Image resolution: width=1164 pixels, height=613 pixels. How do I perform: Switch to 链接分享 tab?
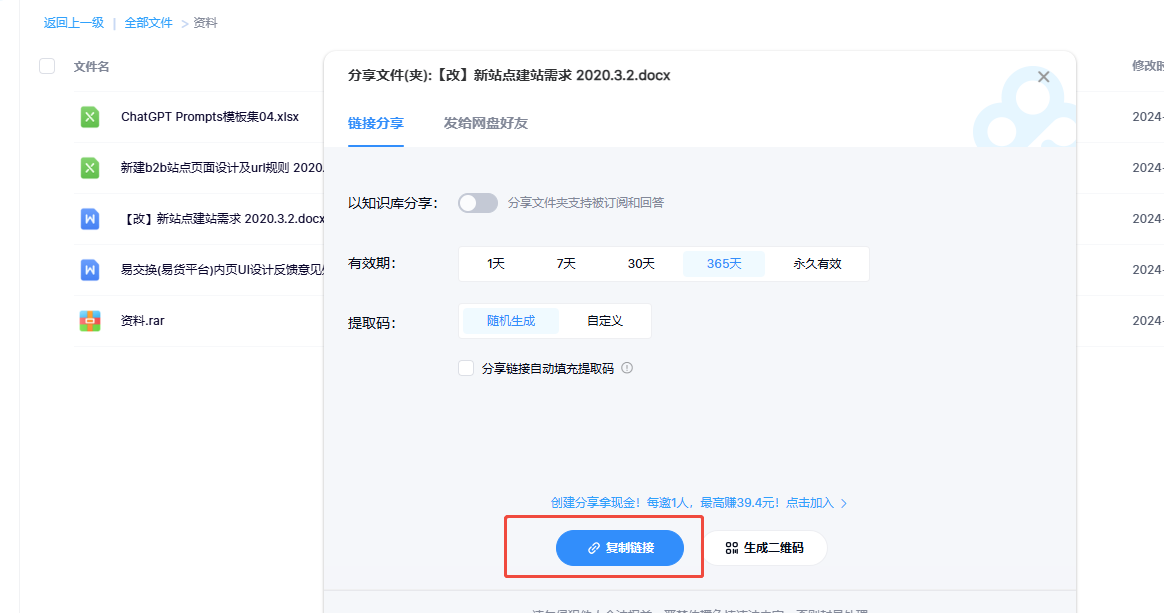(375, 123)
